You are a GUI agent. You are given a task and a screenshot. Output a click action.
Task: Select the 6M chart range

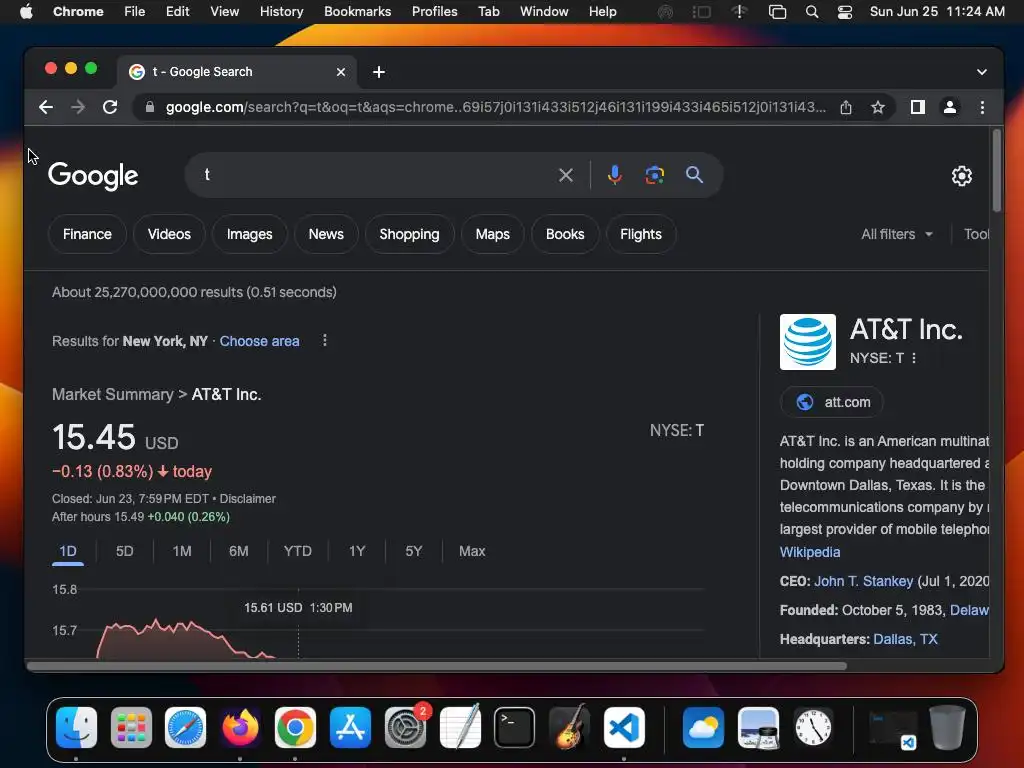point(238,551)
